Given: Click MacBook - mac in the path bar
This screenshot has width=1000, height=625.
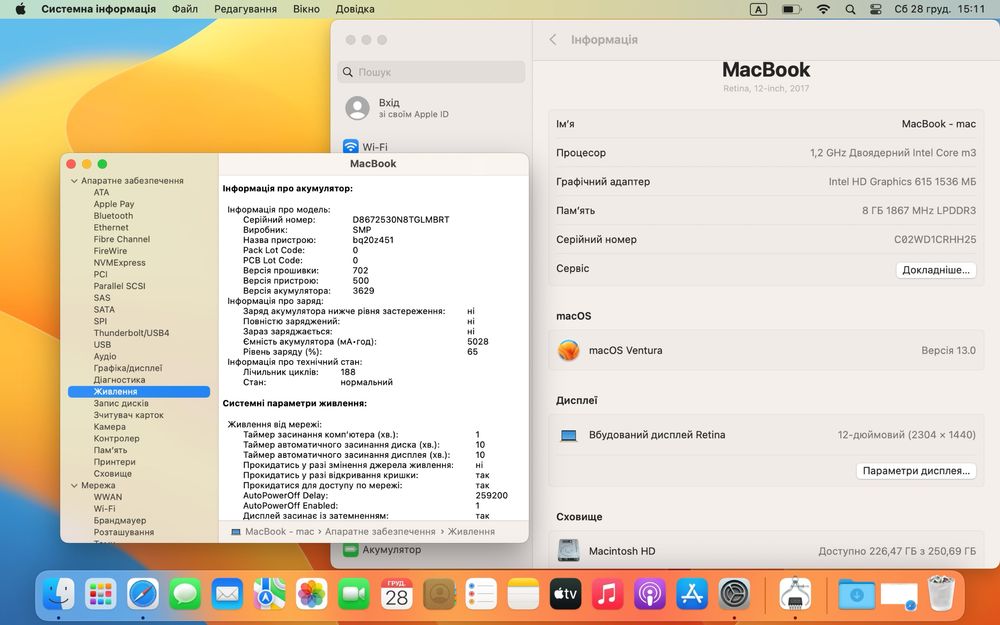Looking at the screenshot, I should 279,531.
